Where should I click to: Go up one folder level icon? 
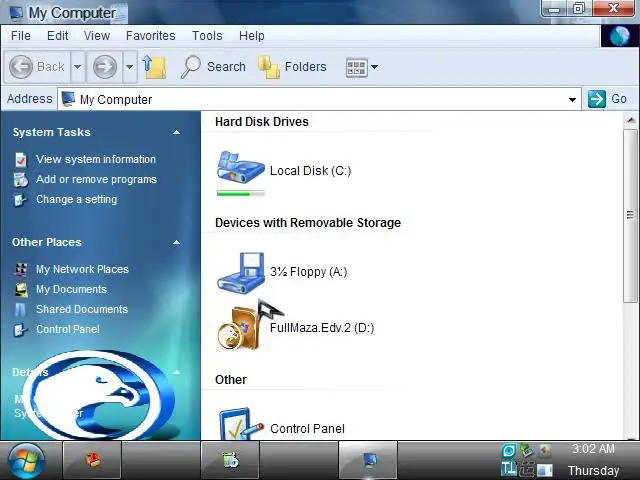[x=154, y=67]
